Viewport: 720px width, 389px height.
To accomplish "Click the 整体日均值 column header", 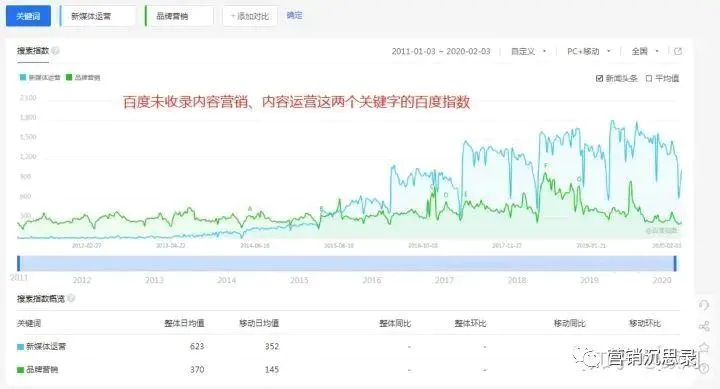I will tap(184, 323).
